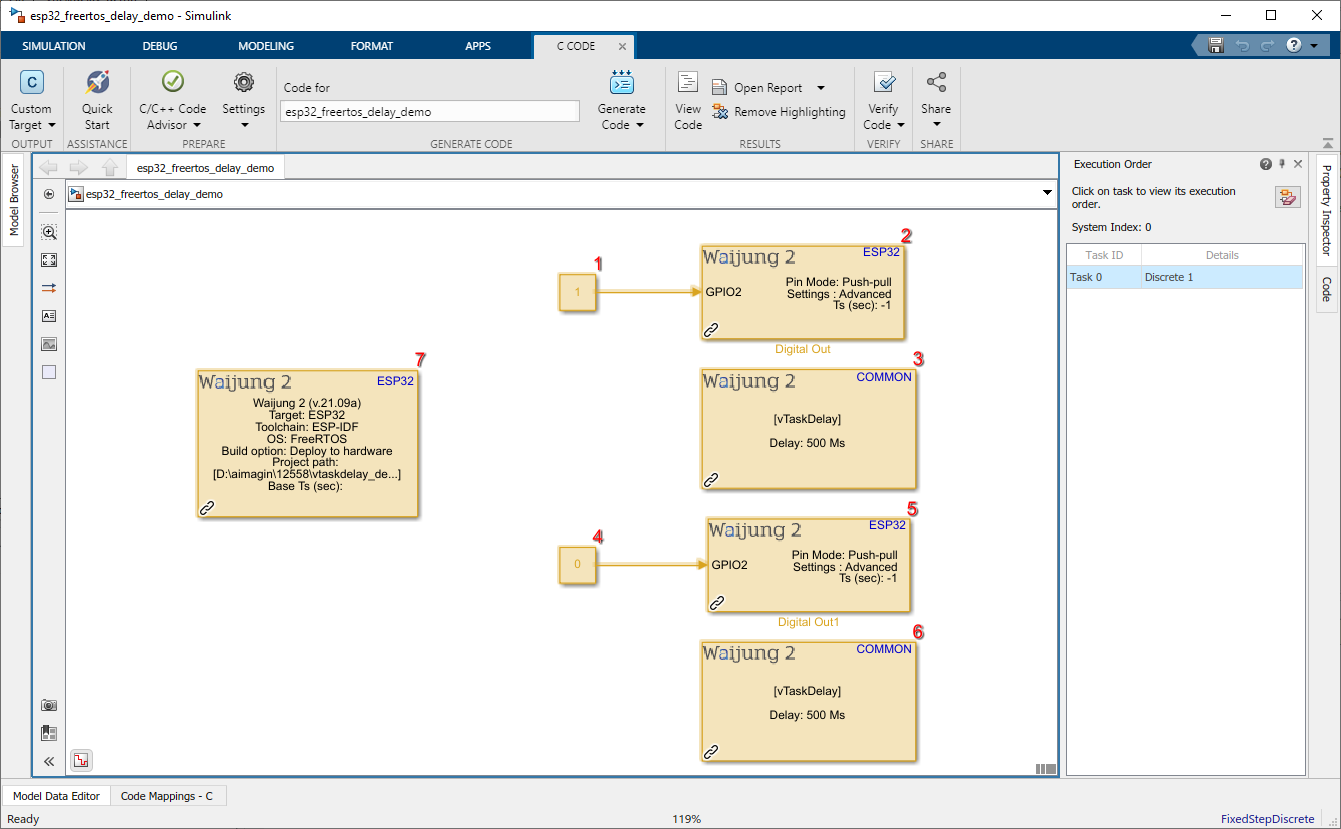Open C/C++ Code Advisor
Image resolution: width=1341 pixels, height=829 pixels.
click(x=172, y=101)
